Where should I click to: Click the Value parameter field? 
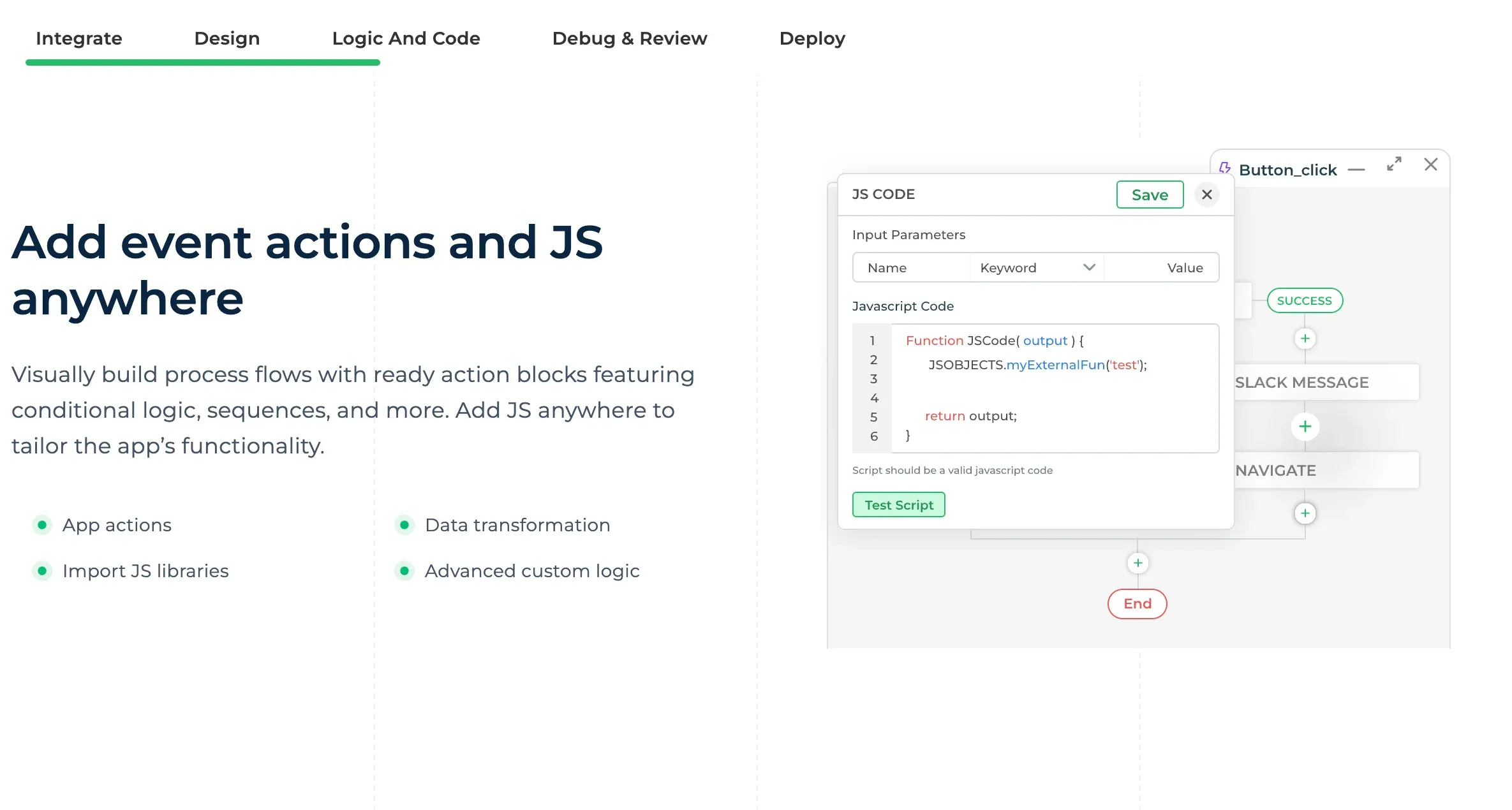[x=1161, y=268]
